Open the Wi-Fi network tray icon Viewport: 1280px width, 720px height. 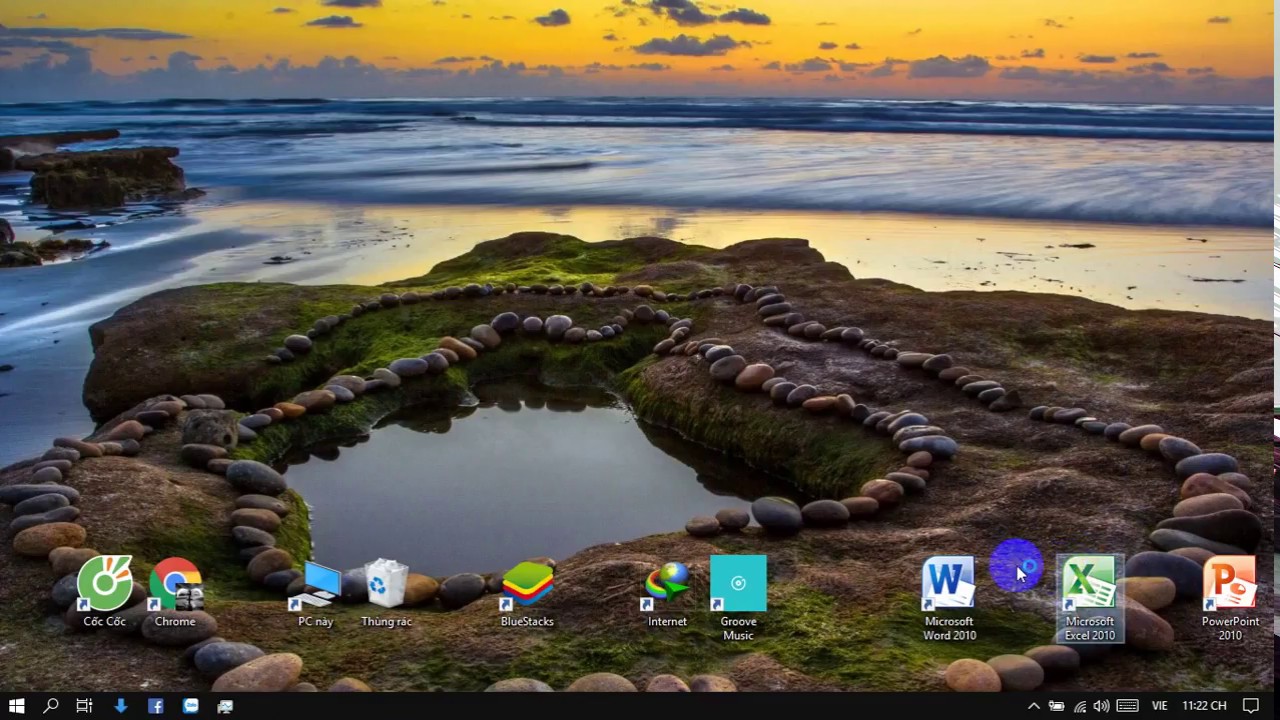[x=1080, y=706]
